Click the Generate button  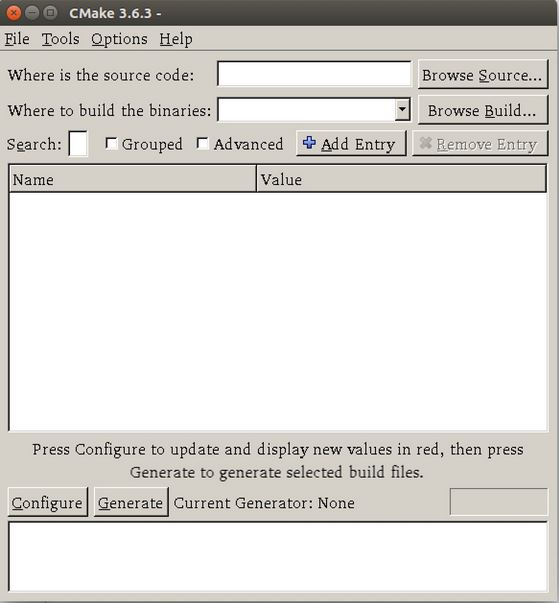[x=131, y=502]
